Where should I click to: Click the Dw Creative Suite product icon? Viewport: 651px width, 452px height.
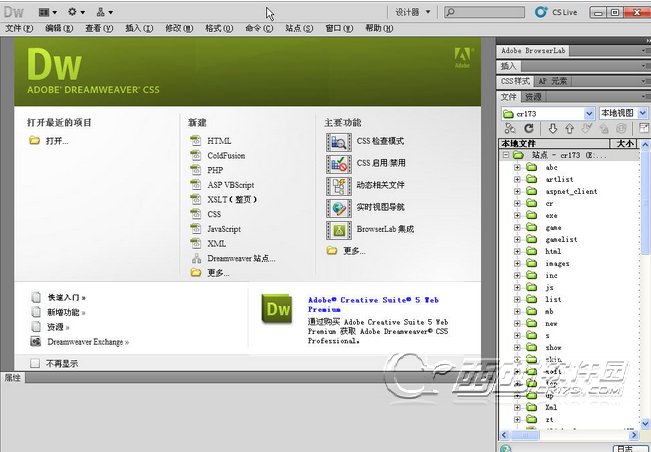coord(277,309)
